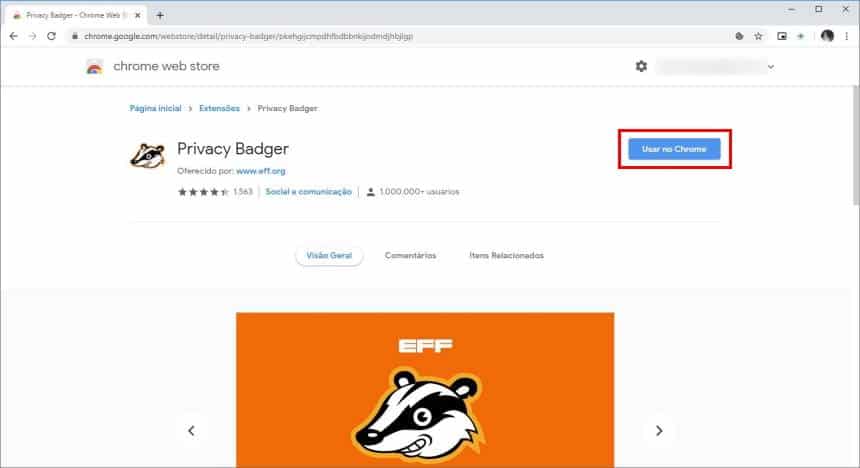Close the Privacy Badger tab
The image size is (860, 468).
click(x=138, y=15)
